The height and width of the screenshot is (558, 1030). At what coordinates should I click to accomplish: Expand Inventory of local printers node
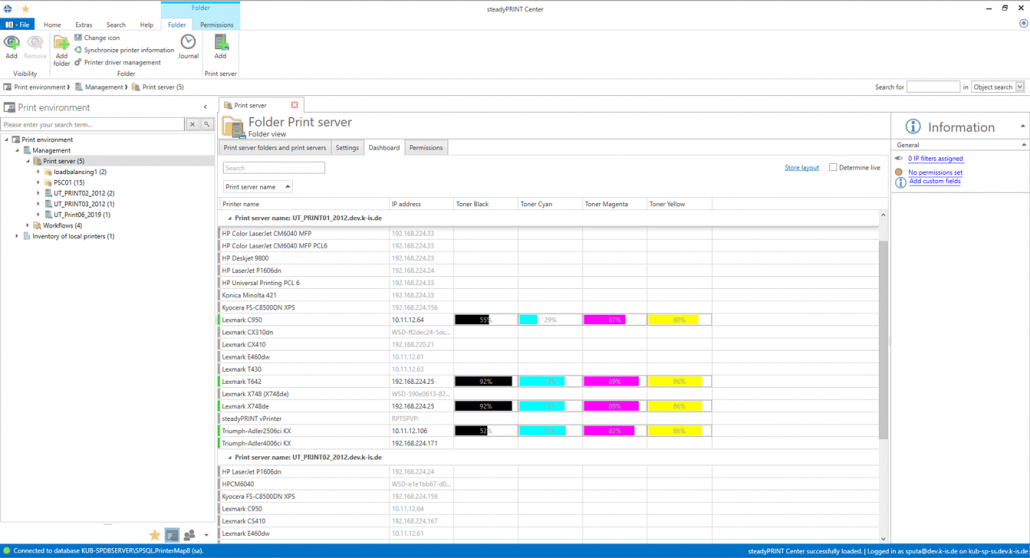click(17, 236)
